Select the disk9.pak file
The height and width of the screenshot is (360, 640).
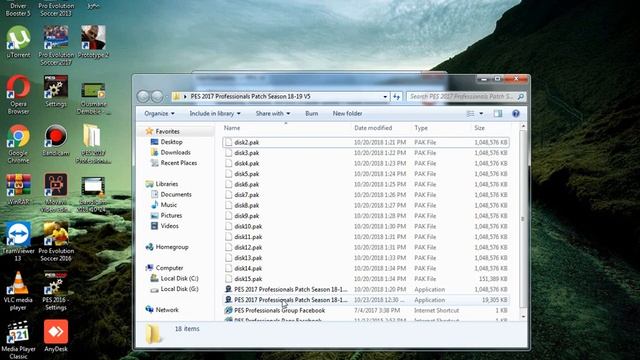pos(366,216)
